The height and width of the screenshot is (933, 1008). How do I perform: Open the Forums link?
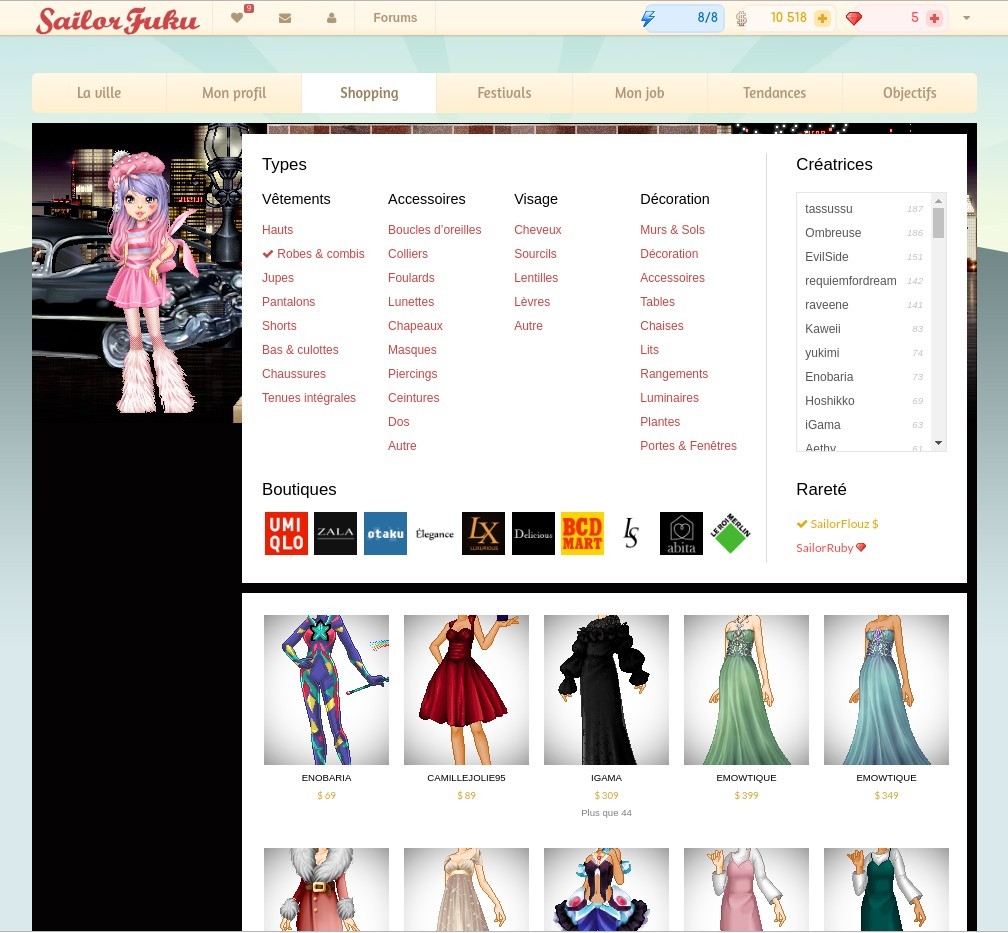[x=395, y=18]
